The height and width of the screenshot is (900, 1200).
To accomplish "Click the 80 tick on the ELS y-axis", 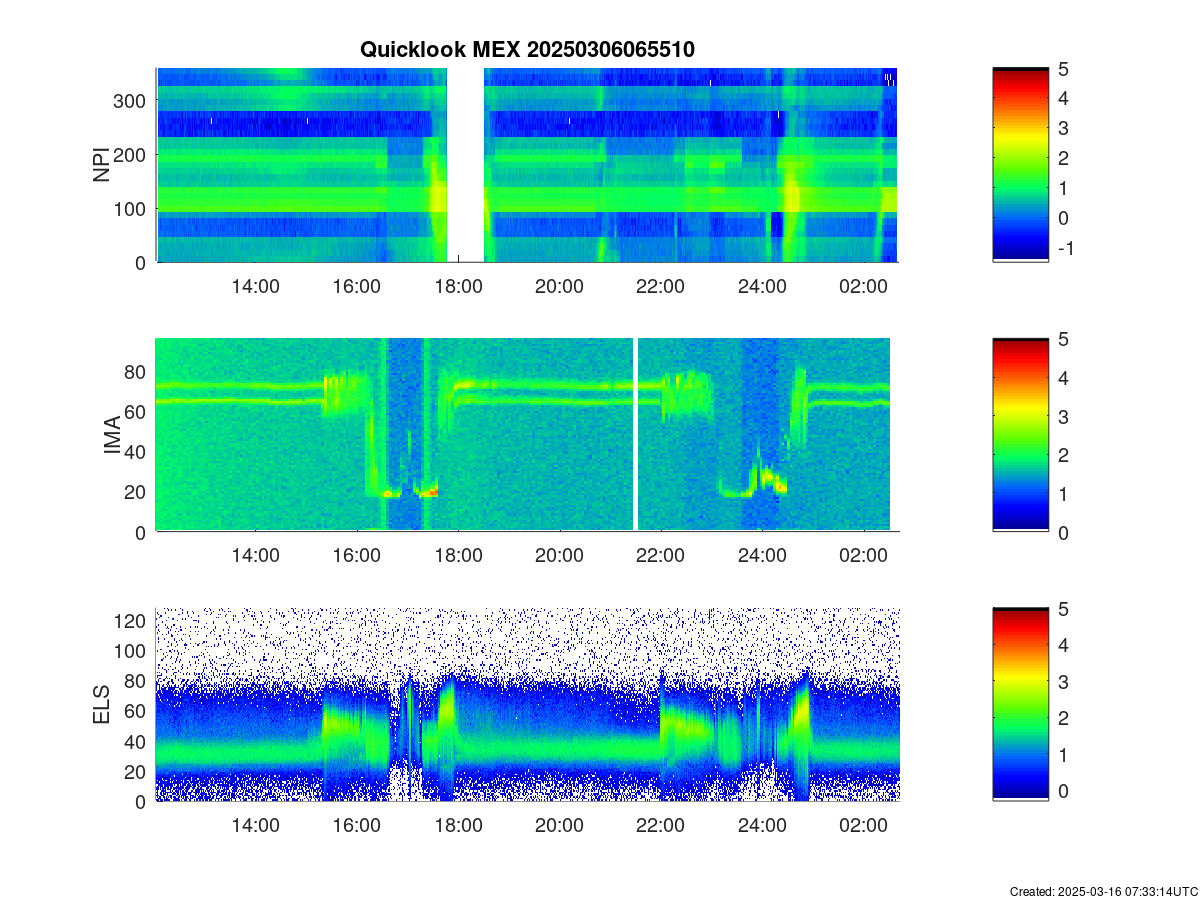I will click(137, 681).
